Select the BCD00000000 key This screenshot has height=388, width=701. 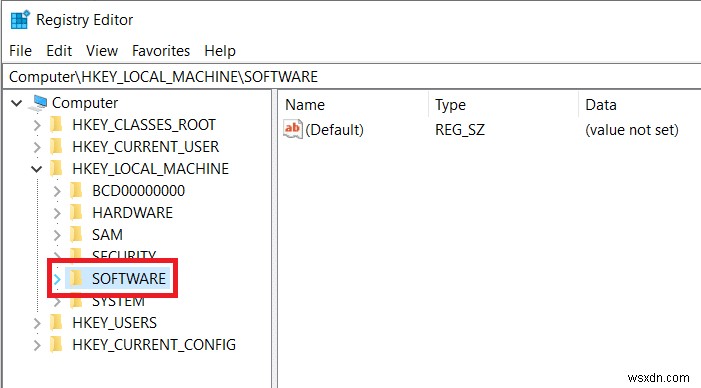[139, 190]
